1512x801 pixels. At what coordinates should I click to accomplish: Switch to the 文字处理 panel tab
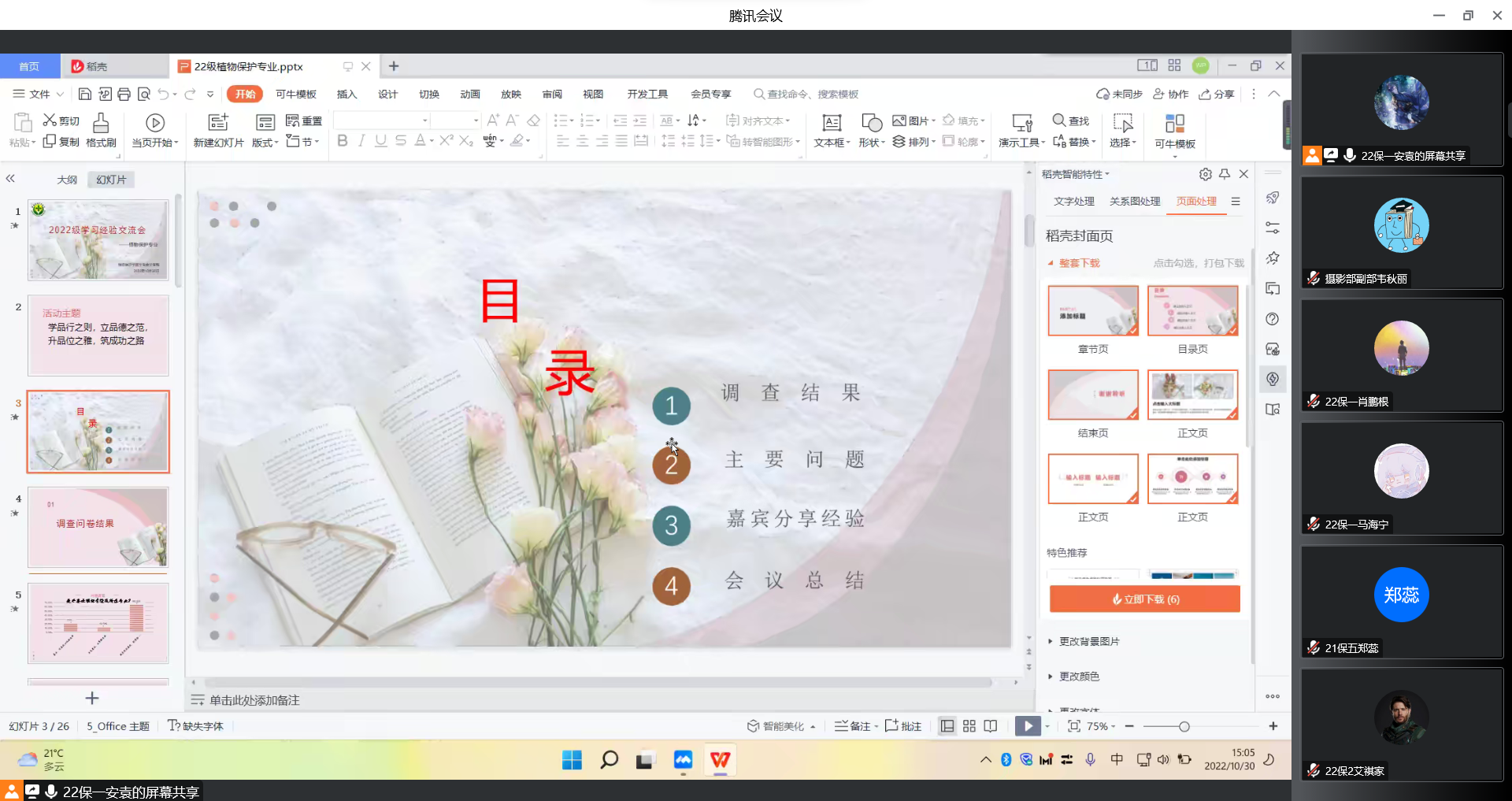tap(1074, 202)
